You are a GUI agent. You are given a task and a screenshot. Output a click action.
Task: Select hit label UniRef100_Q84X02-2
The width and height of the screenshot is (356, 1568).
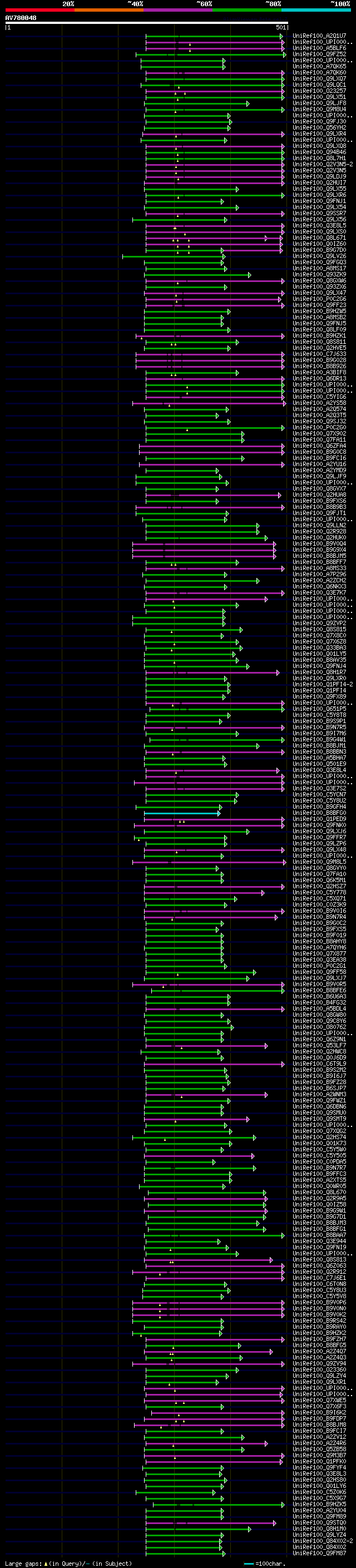pyautogui.click(x=323, y=1541)
